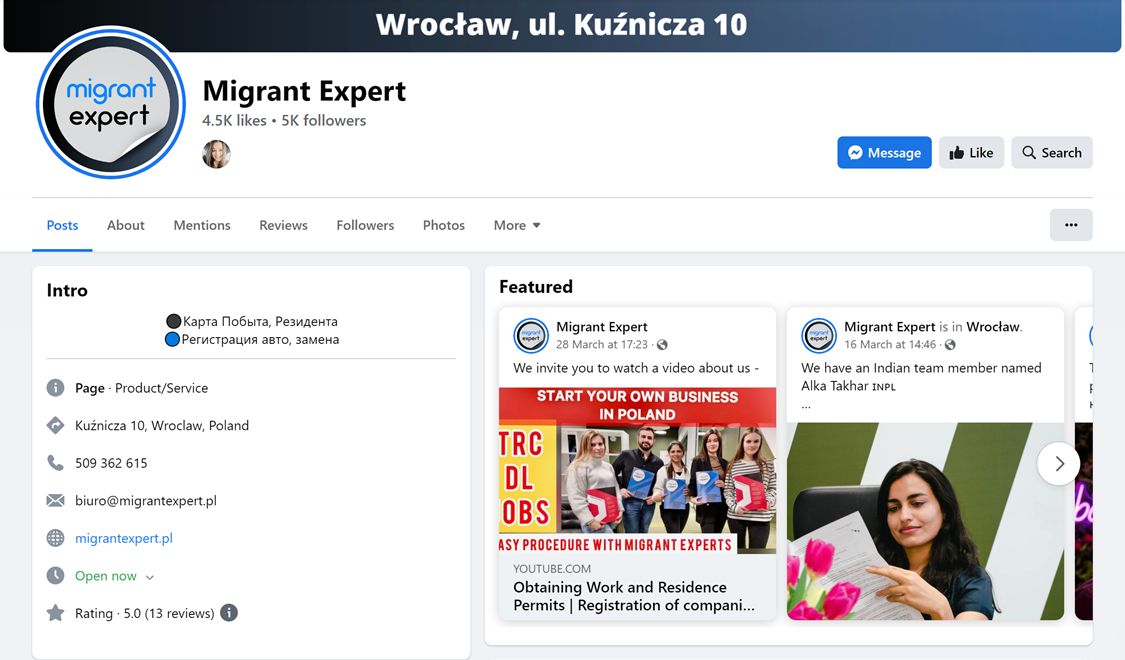Viewport: 1125px width, 660px height.
Task: Like the Migrant Expert page
Action: 971,153
